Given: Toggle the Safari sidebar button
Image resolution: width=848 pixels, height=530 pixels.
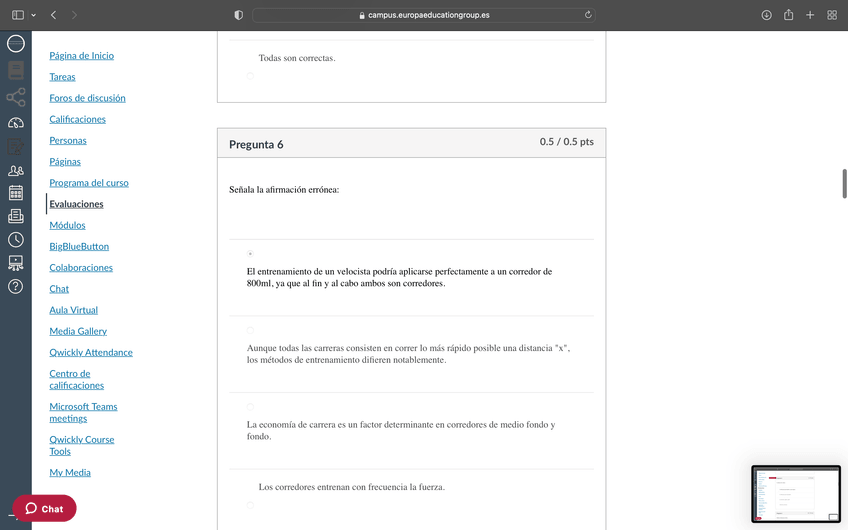Looking at the screenshot, I should tap(18, 15).
